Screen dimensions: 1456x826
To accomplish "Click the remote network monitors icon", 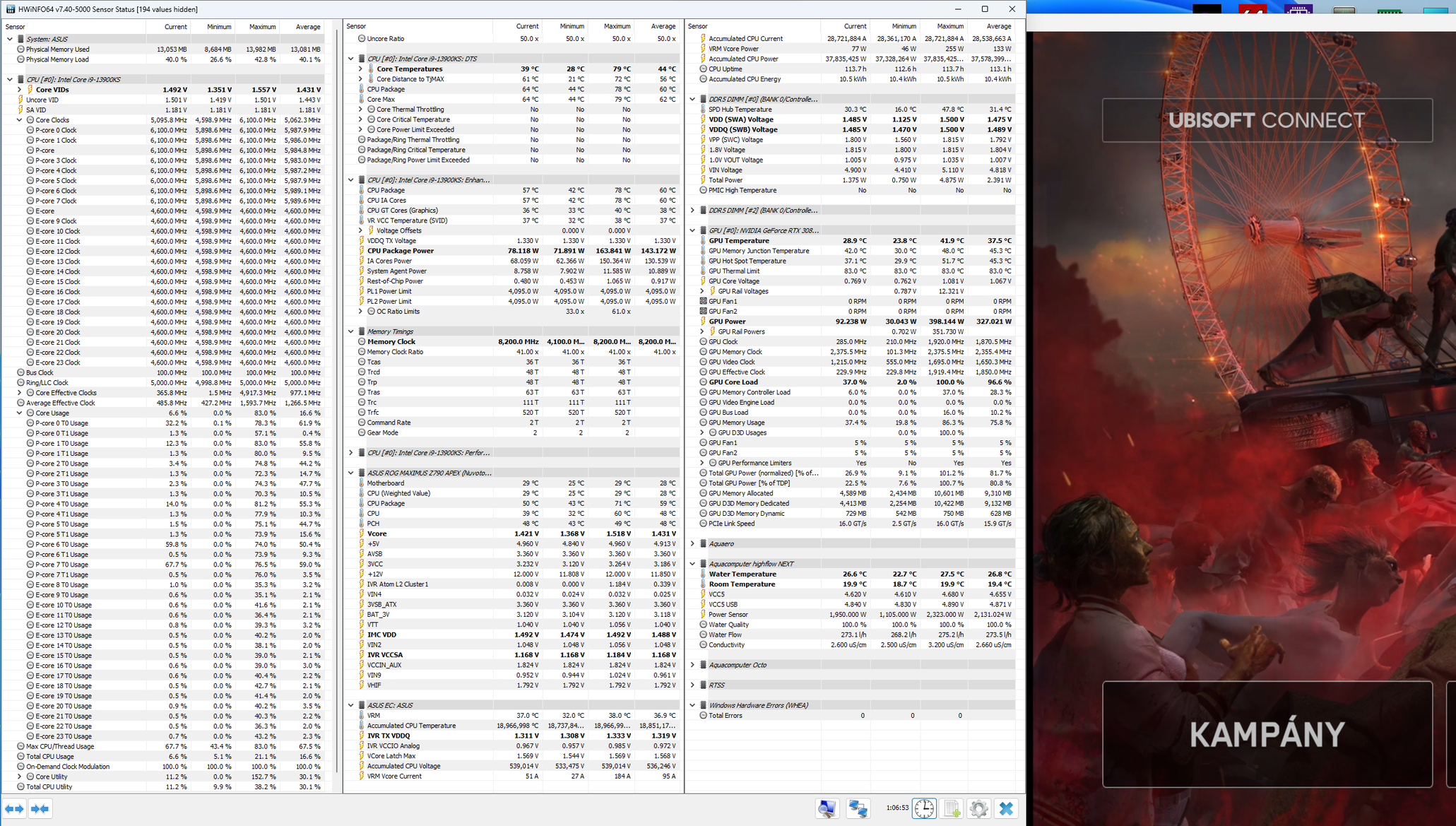I will (x=858, y=808).
